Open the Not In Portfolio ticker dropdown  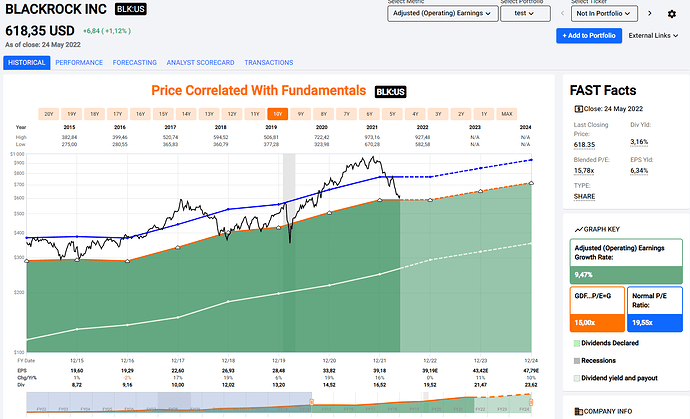pos(604,13)
